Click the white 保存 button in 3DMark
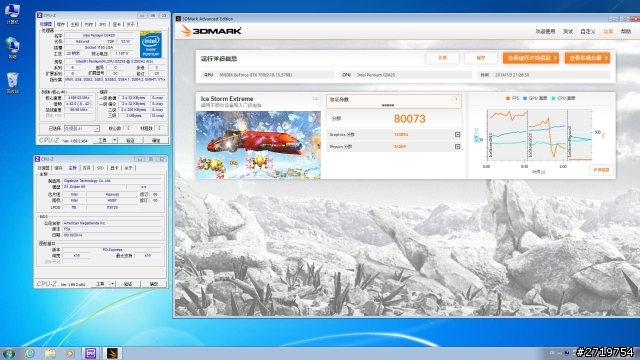The width and height of the screenshot is (640, 360). 481,58
